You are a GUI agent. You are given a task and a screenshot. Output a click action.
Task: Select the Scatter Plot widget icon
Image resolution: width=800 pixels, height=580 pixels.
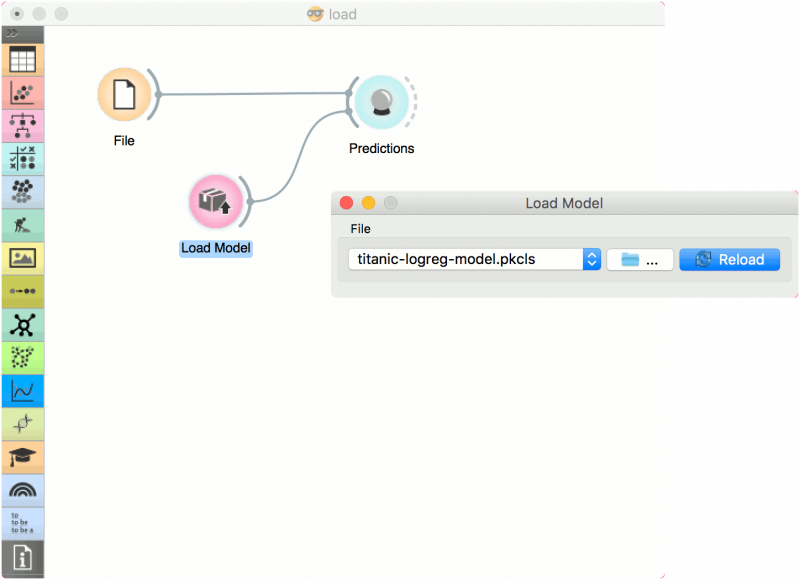[22, 91]
